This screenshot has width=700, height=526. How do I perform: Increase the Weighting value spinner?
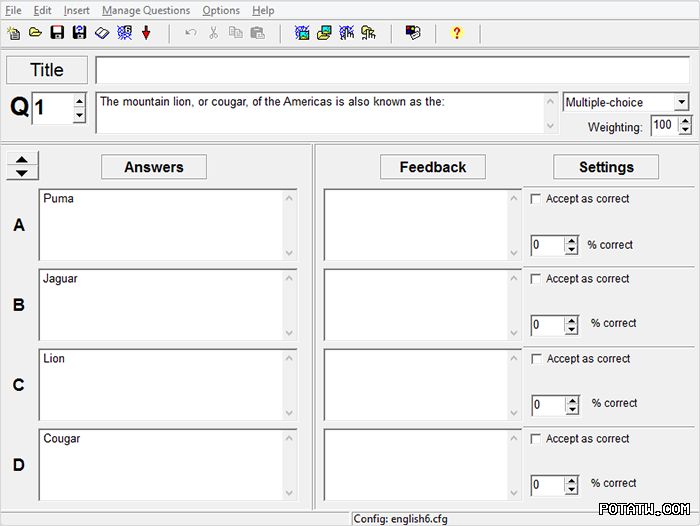(x=685, y=121)
